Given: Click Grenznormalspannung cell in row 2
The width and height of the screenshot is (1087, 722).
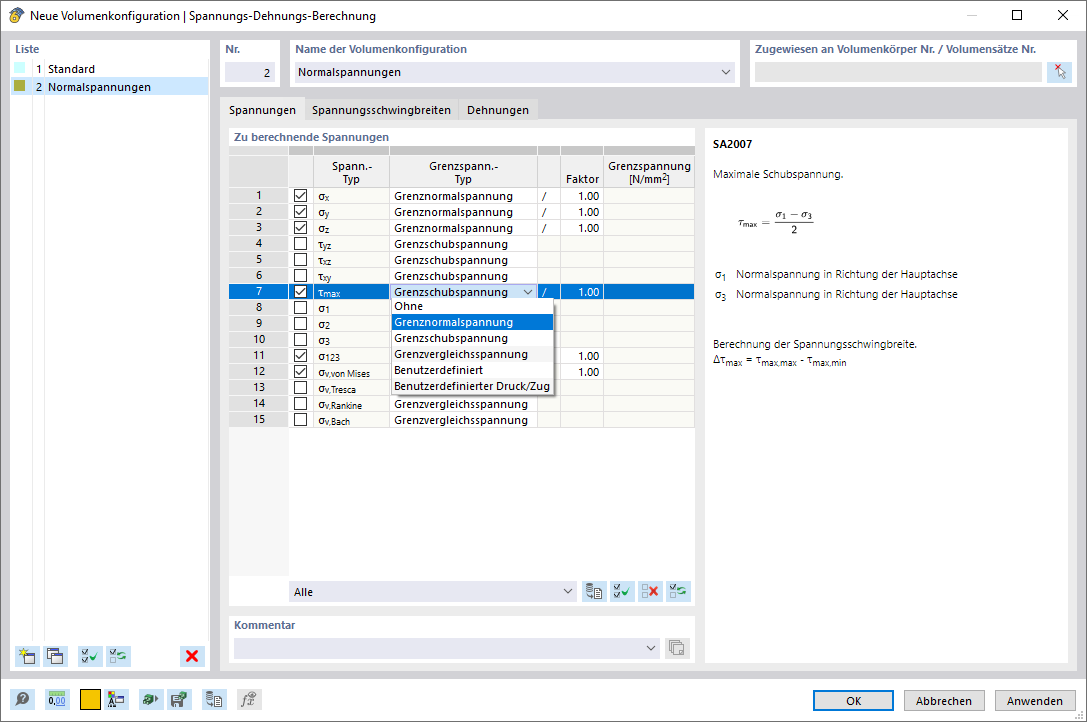Looking at the screenshot, I should [x=463, y=212].
